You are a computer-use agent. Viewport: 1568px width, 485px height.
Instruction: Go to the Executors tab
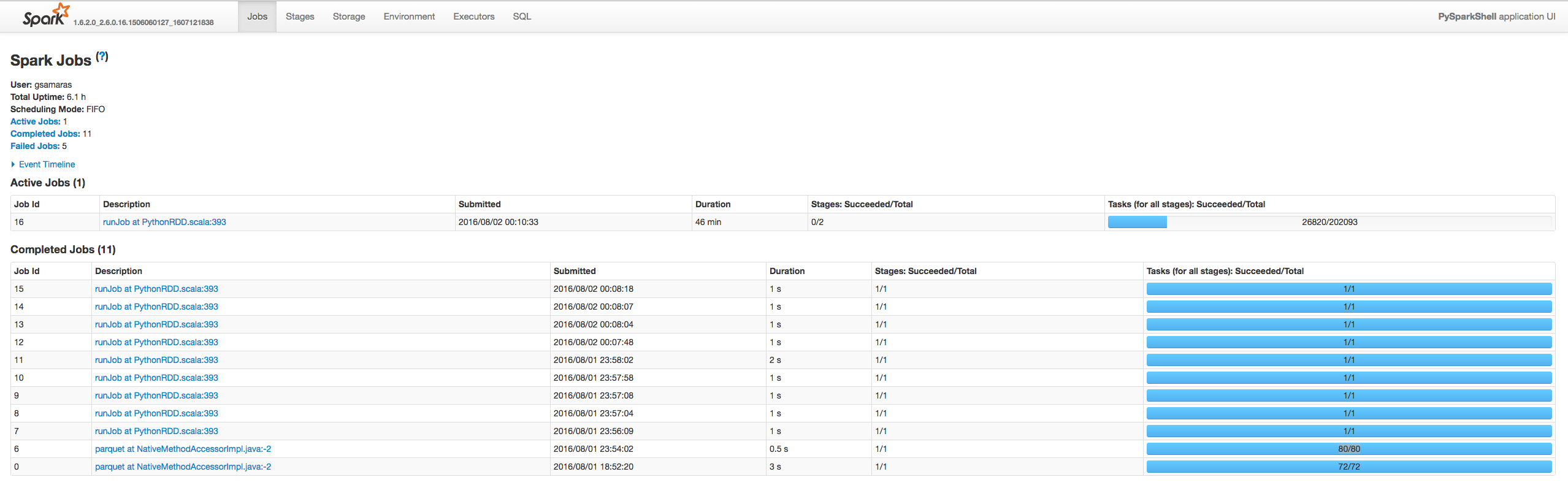pyautogui.click(x=474, y=17)
